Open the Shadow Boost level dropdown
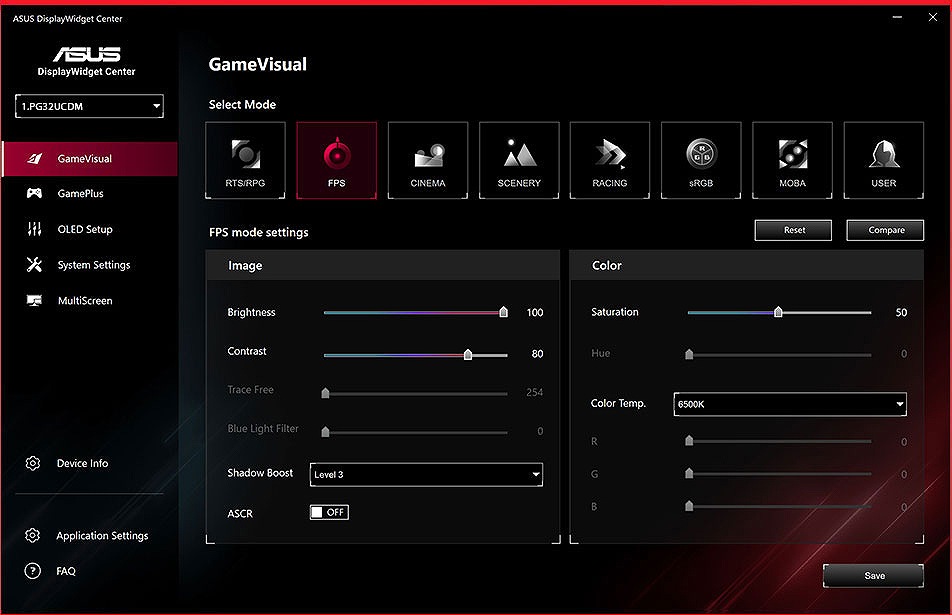Viewport: 952px width, 615px height. (x=426, y=474)
